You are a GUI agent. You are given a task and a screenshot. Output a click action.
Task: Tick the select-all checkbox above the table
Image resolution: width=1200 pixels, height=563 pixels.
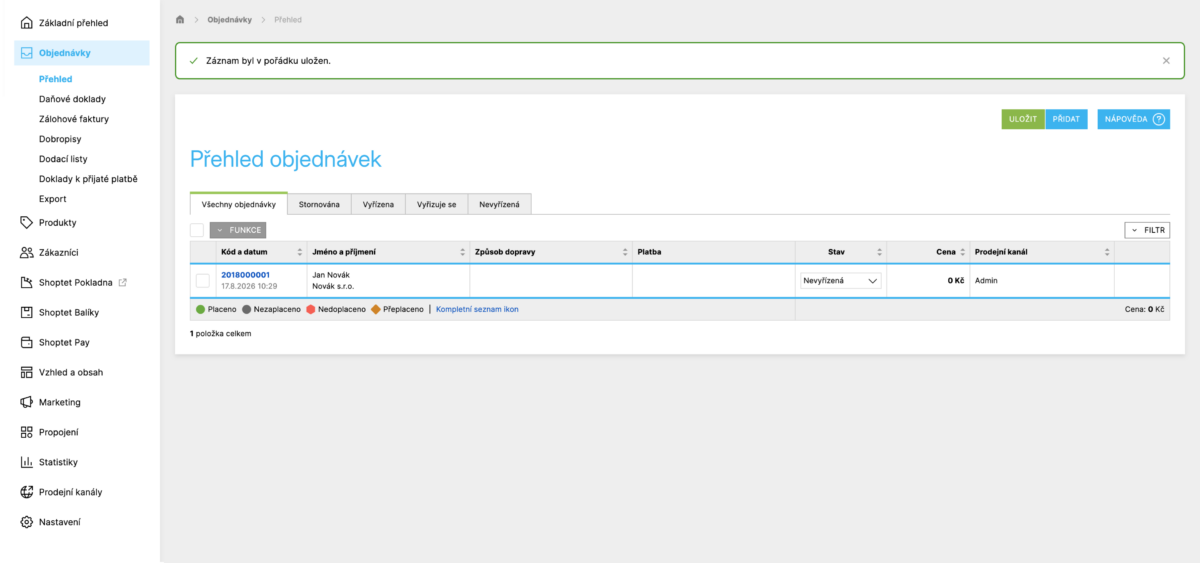coord(197,230)
